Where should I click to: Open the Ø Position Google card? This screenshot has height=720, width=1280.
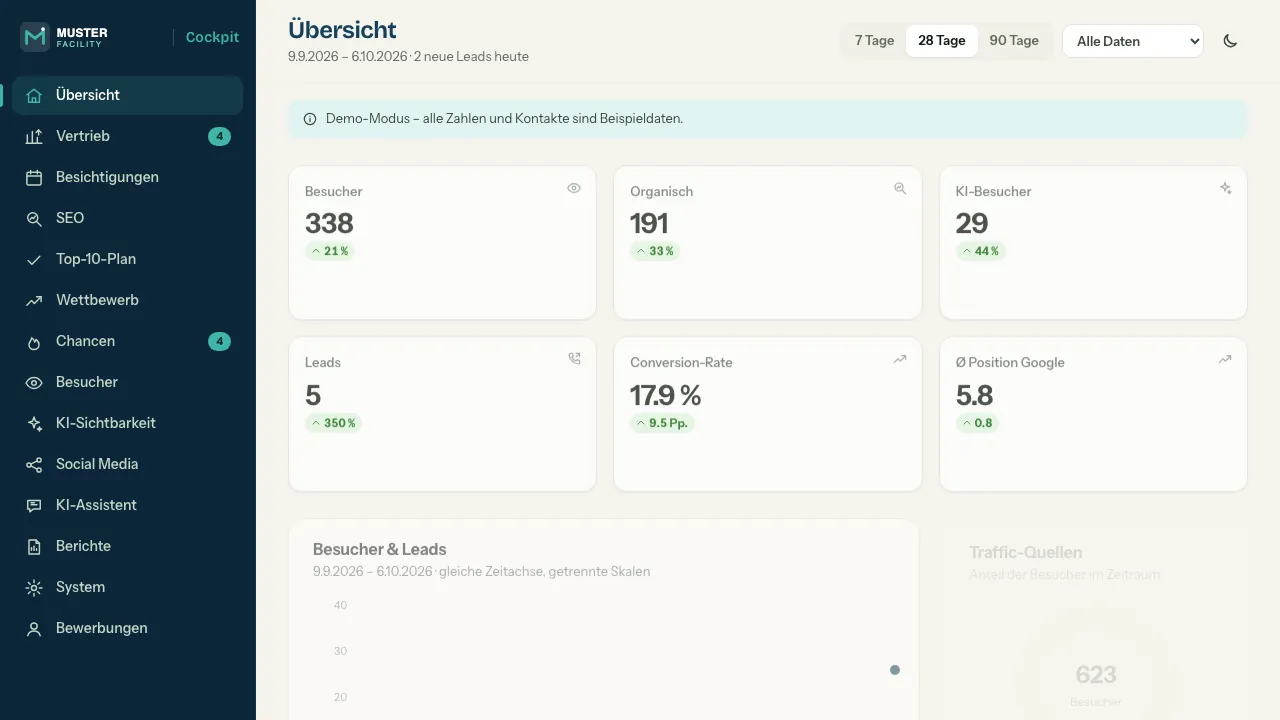[1093, 414]
